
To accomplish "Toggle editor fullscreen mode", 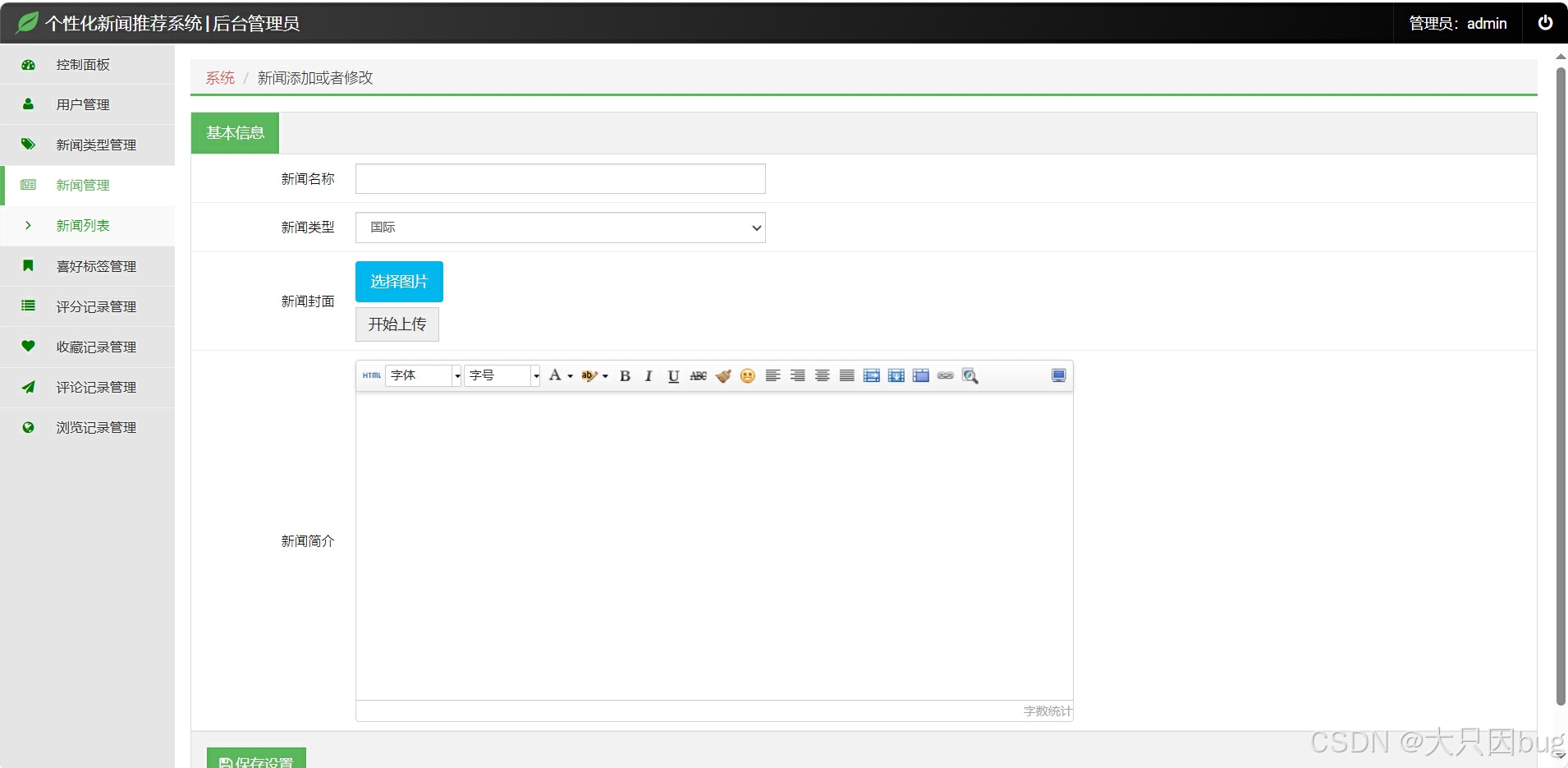I will tap(1058, 375).
